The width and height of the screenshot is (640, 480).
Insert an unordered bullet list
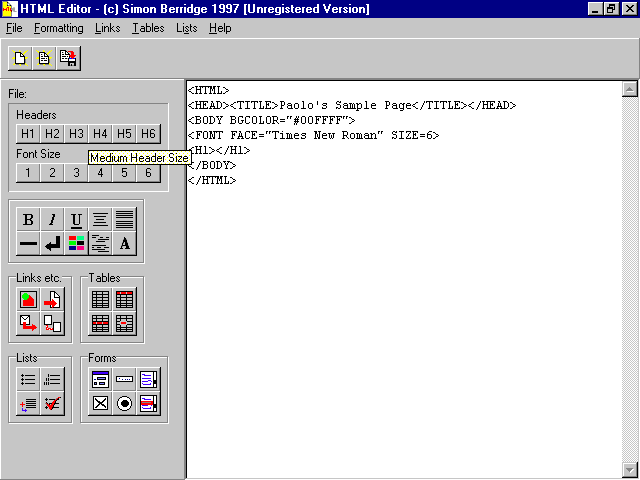[x=28, y=379]
